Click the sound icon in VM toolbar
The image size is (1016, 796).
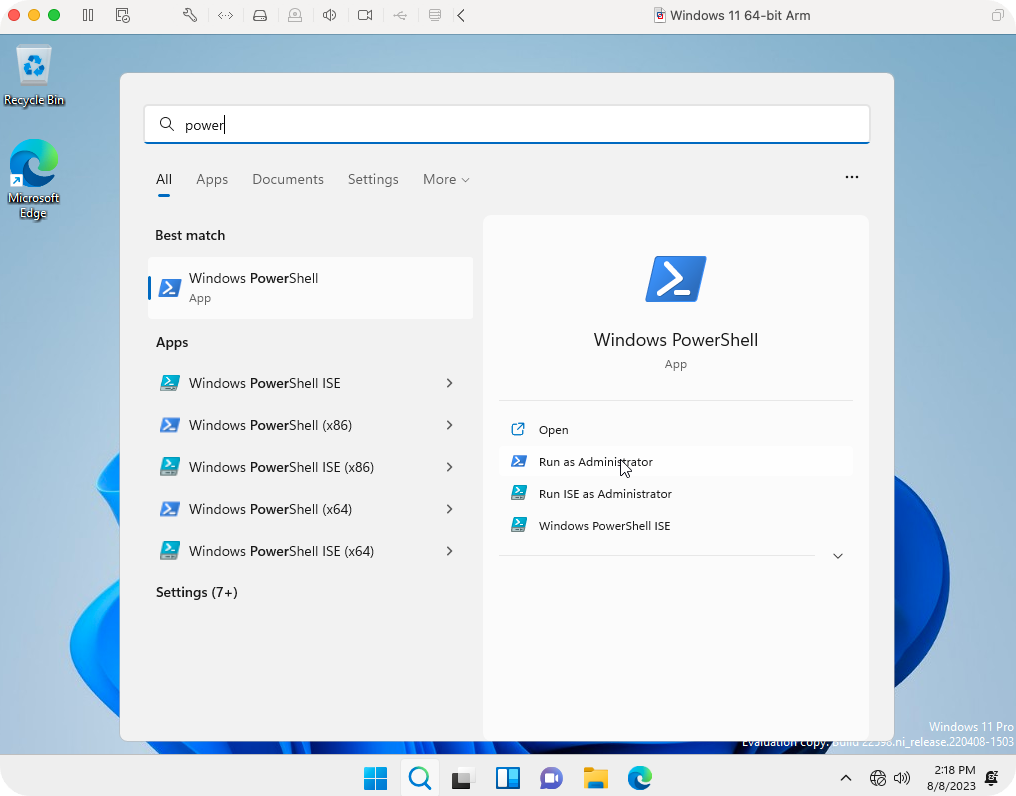(x=330, y=15)
